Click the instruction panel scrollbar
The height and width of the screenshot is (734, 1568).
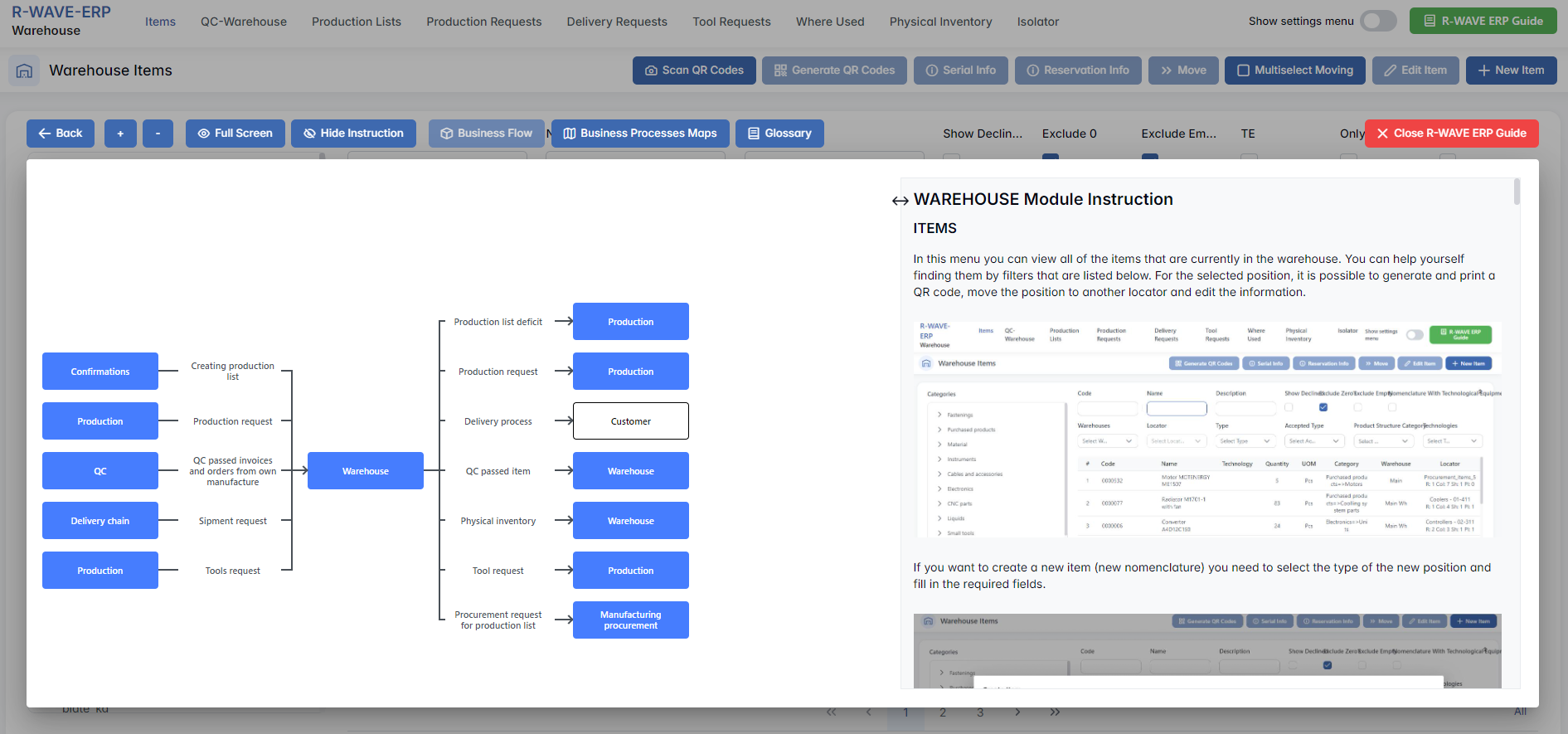click(x=1517, y=192)
